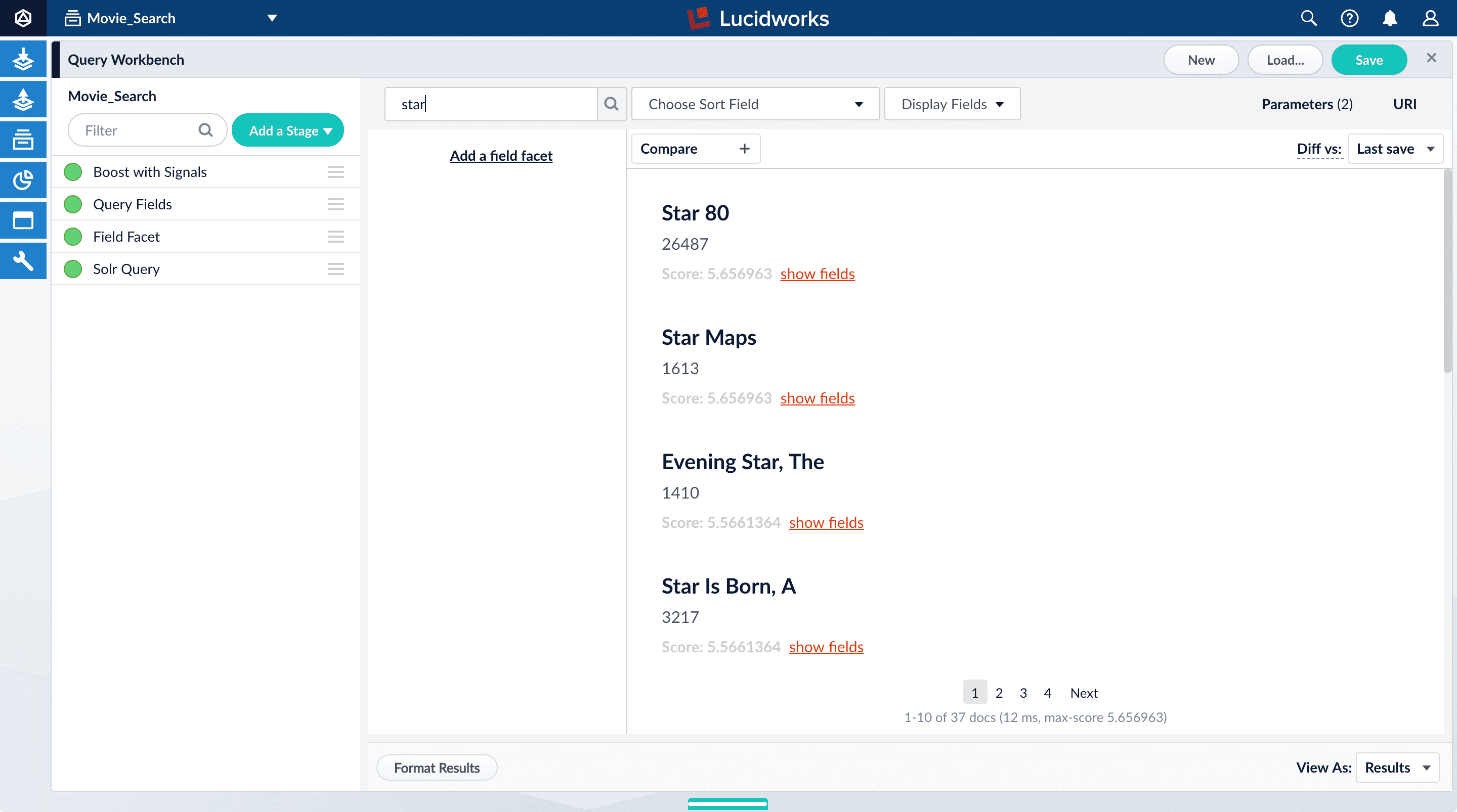Viewport: 1457px width, 812px height.
Task: Click the Save button
Action: tap(1369, 60)
